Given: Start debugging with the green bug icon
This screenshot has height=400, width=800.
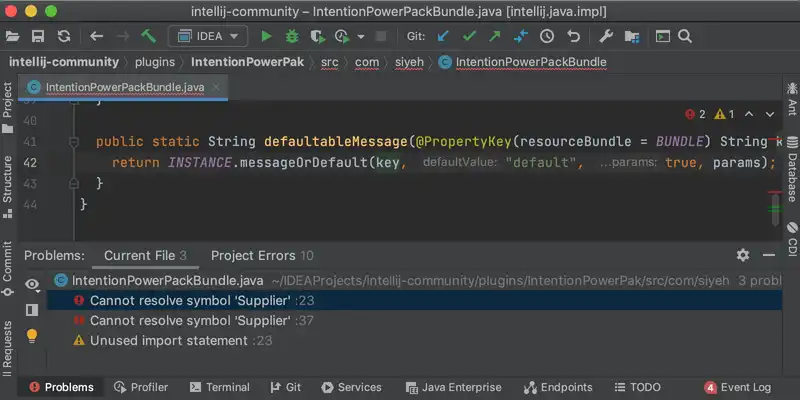Looking at the screenshot, I should pyautogui.click(x=292, y=36).
